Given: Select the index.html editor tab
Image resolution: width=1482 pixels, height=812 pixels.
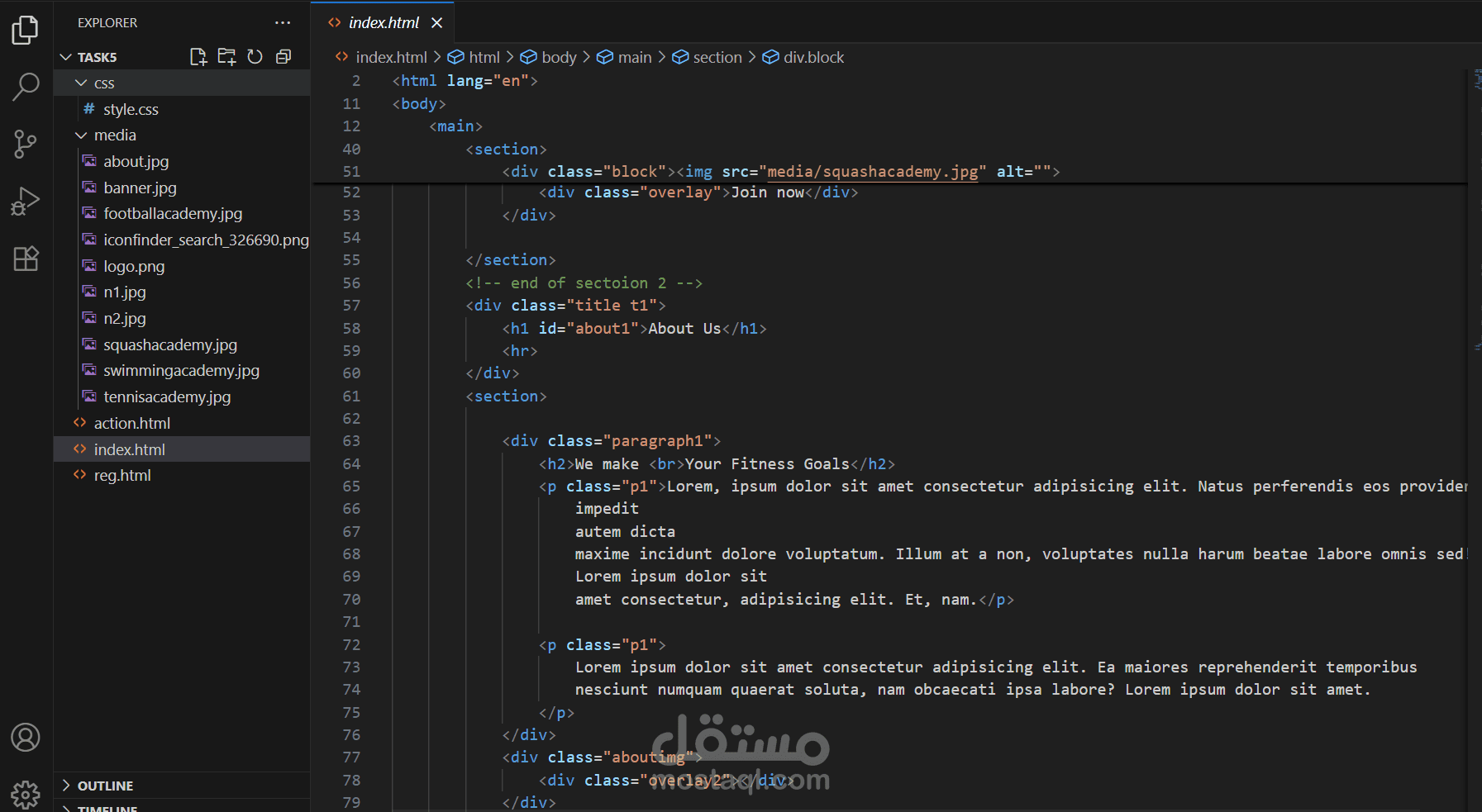Looking at the screenshot, I should [384, 22].
